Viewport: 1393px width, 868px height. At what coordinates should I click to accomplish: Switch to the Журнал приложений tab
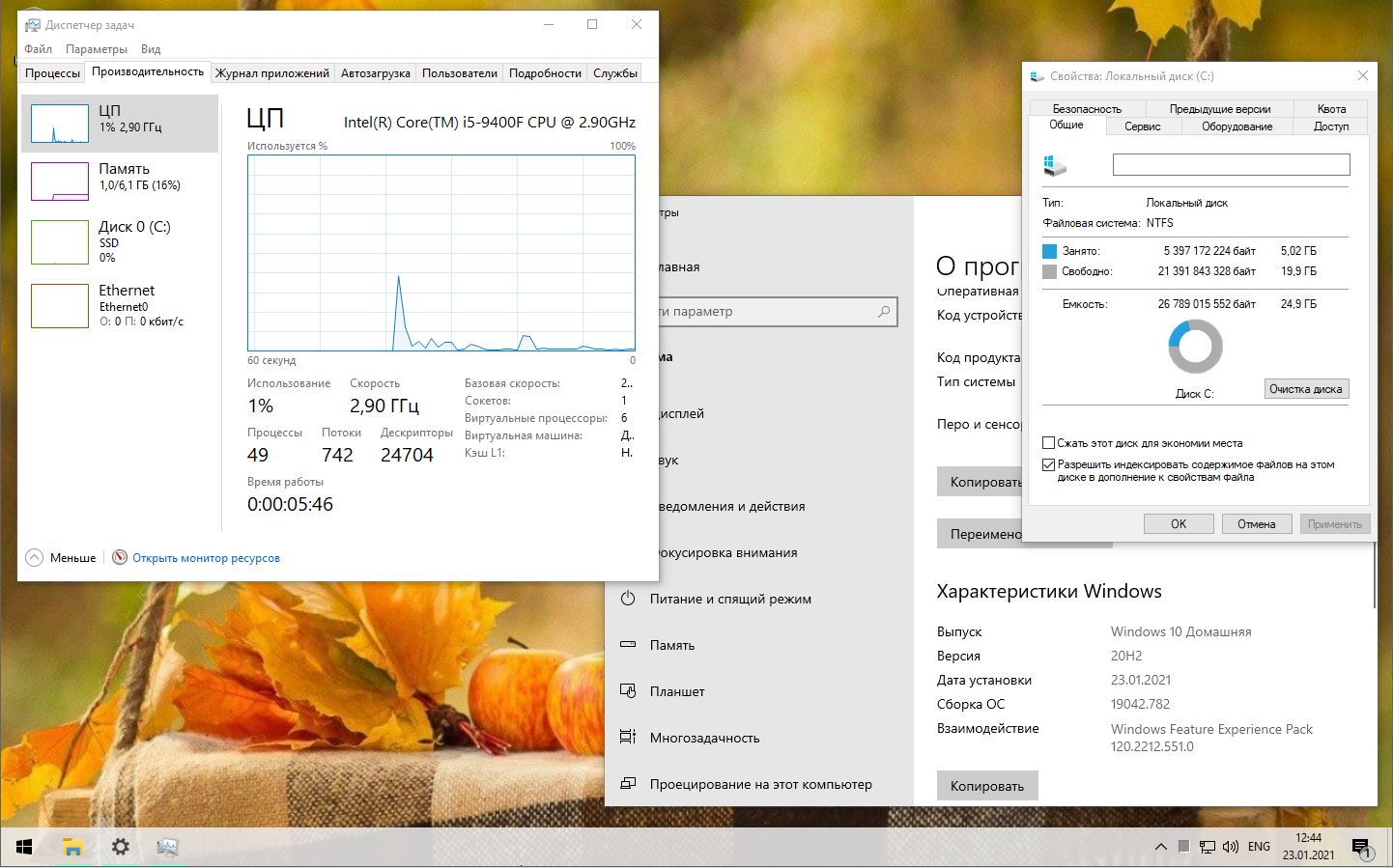(x=272, y=73)
